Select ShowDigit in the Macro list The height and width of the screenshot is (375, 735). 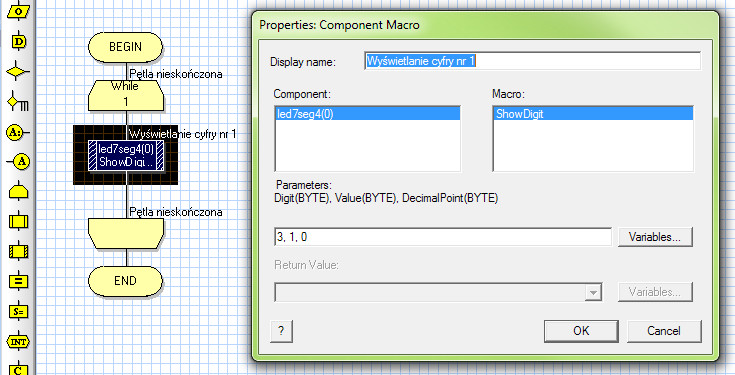593,114
